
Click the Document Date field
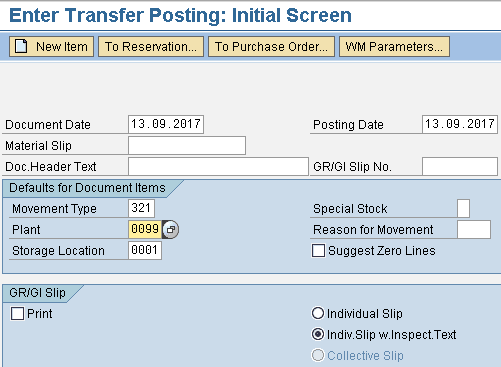coord(166,124)
